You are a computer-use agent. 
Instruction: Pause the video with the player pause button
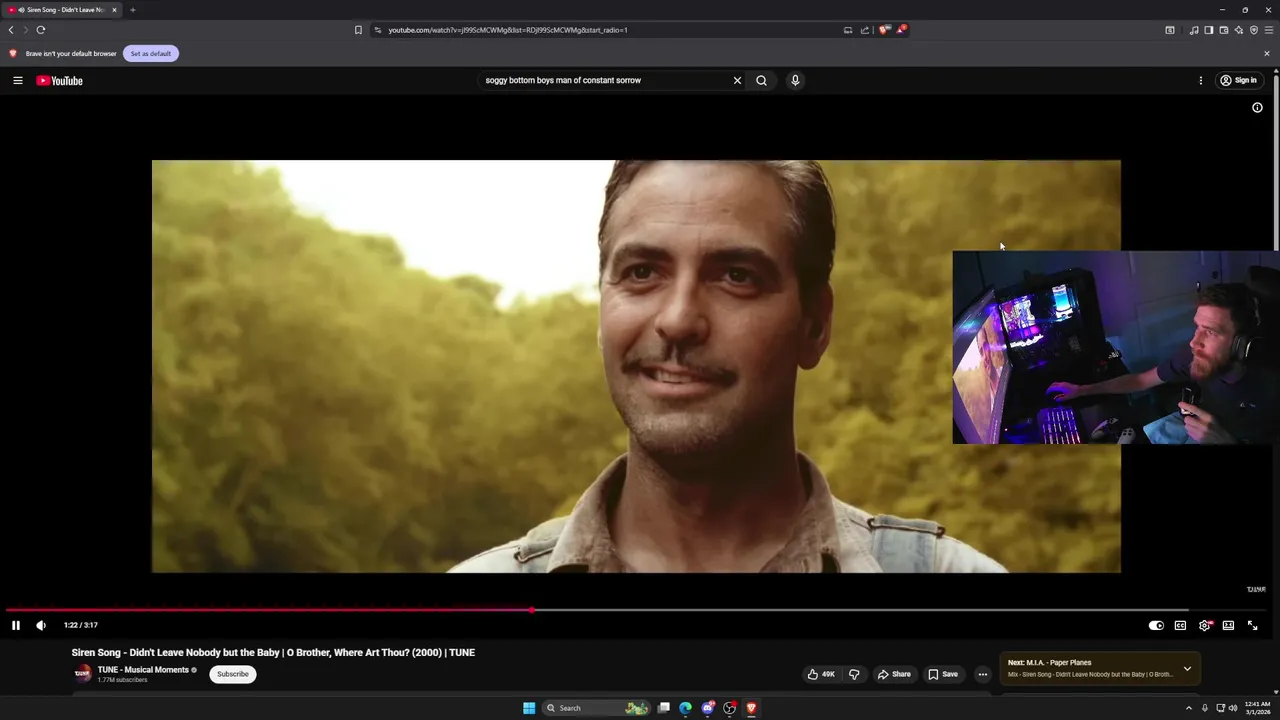click(x=16, y=625)
